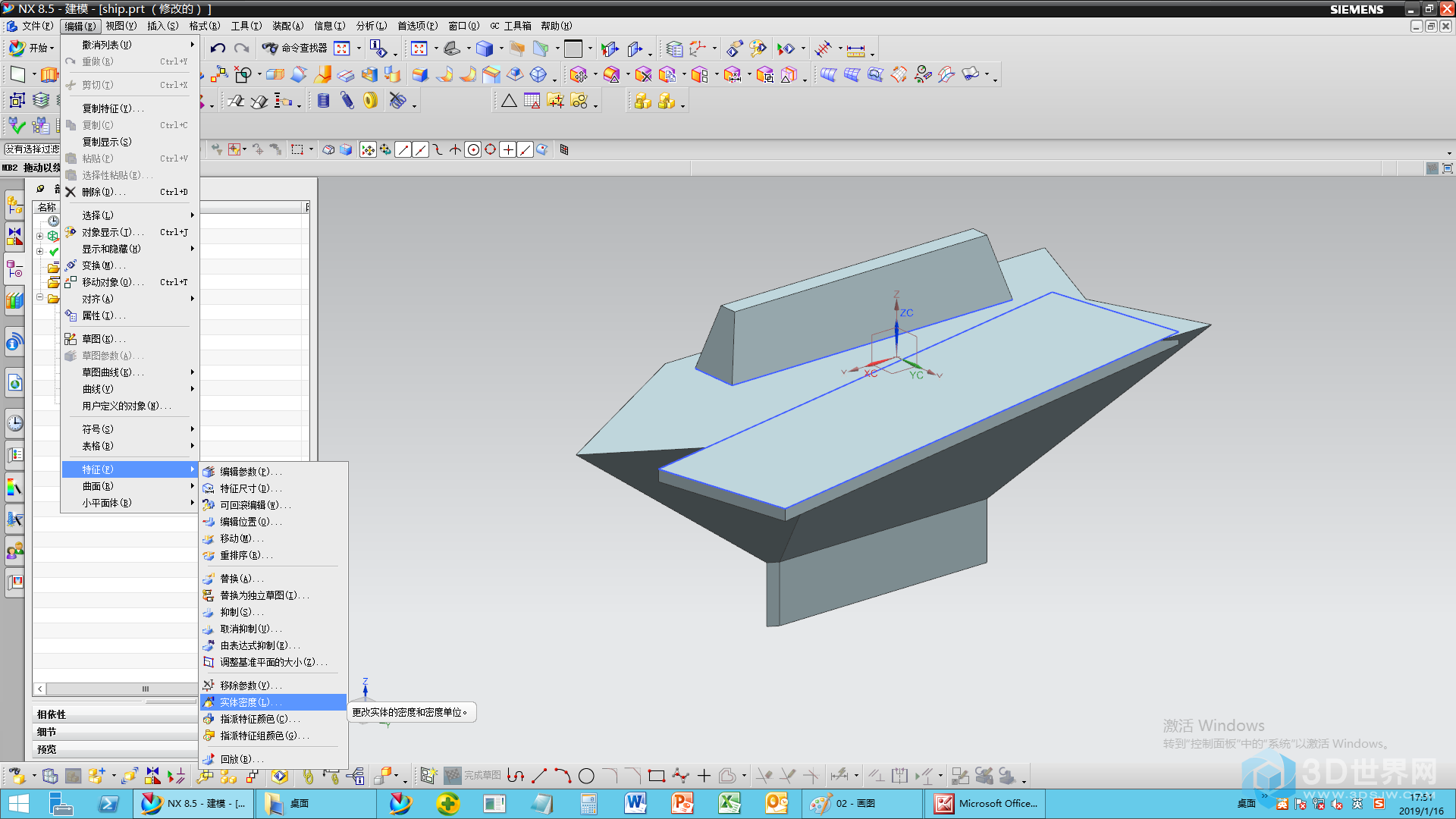Click the triangle icon in the third toolbar row
Screen dimensions: 1456x819
point(509,101)
